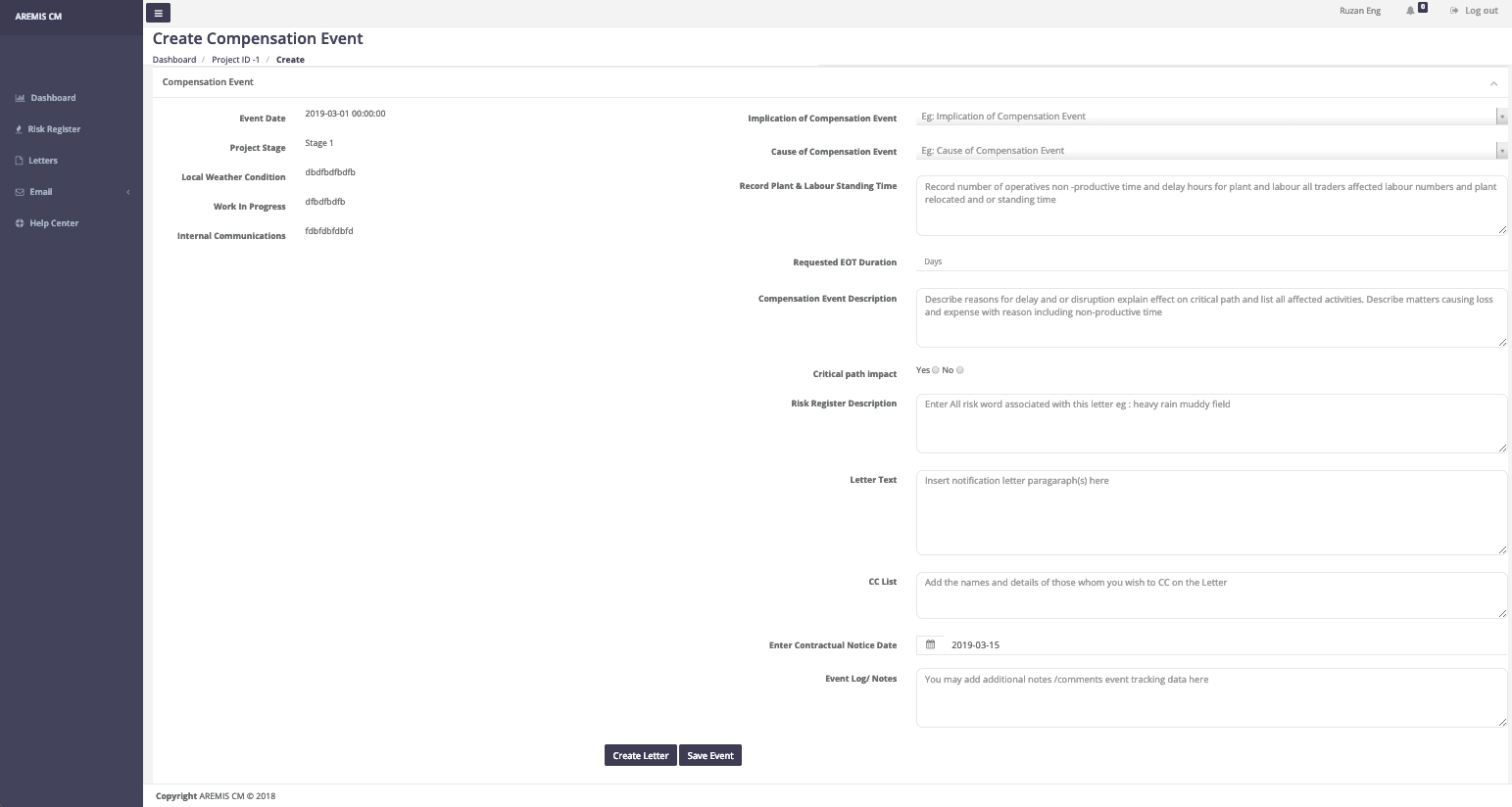Go to Dashboard breadcrumb link

click(174, 60)
